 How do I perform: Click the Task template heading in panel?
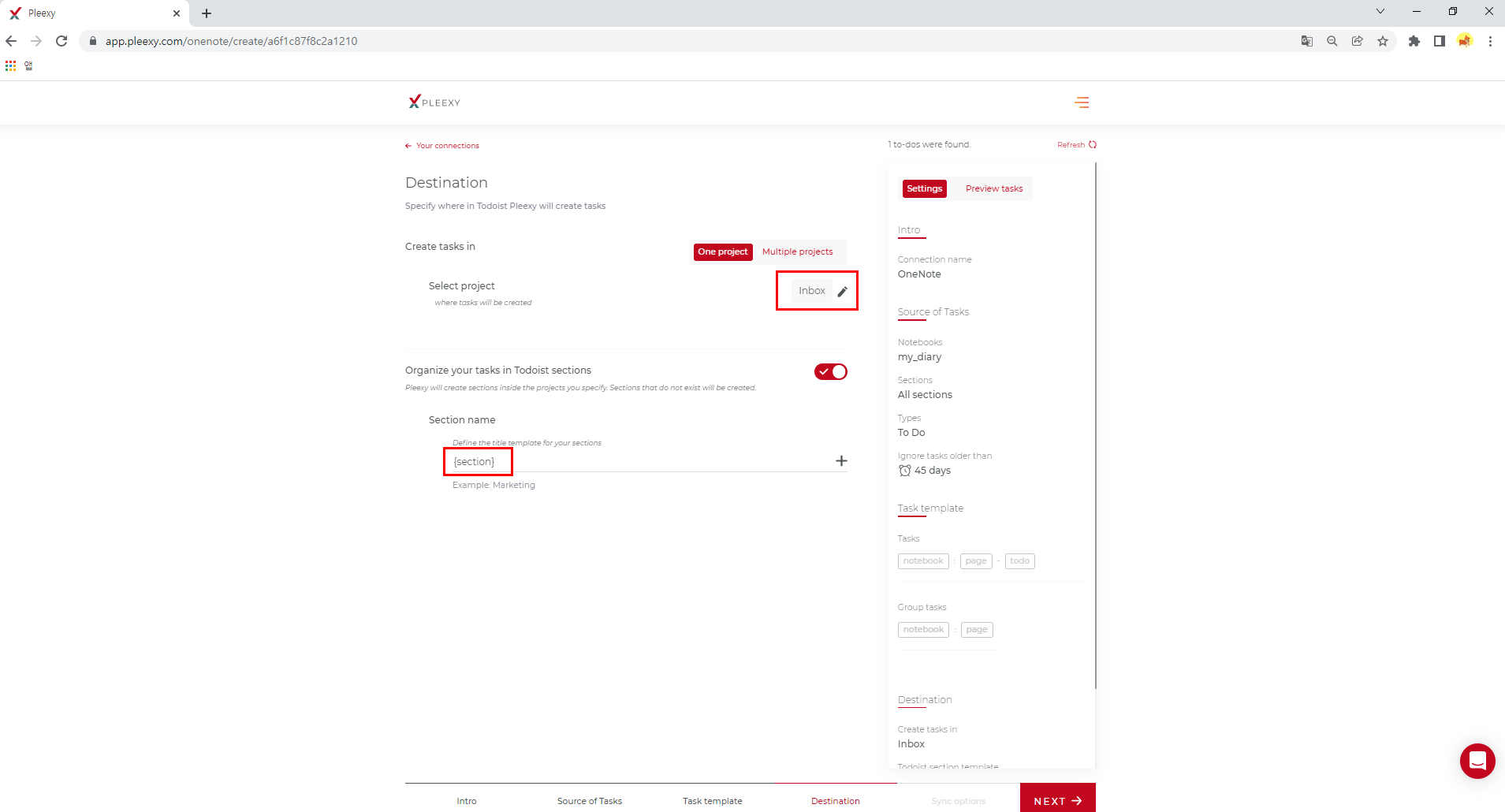click(930, 508)
